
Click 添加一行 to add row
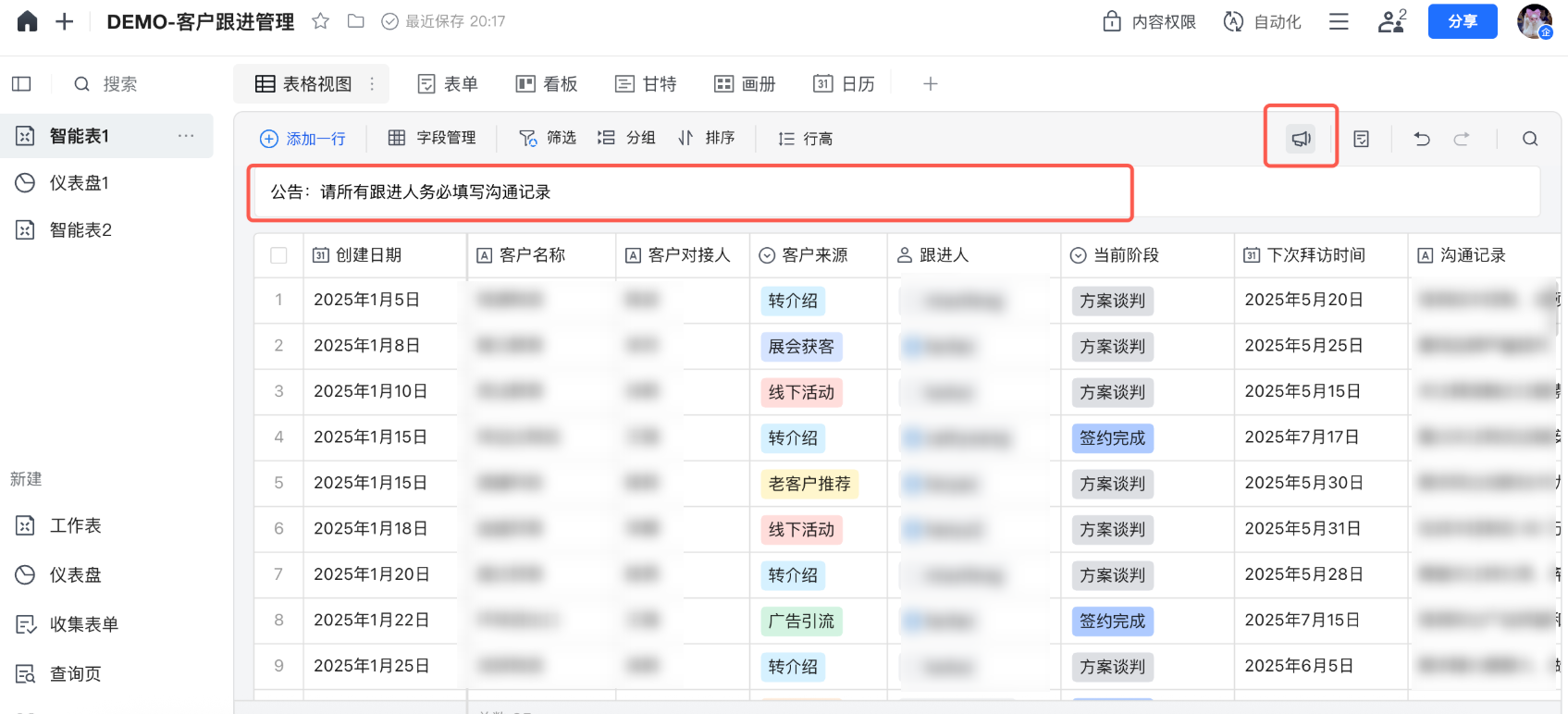(302, 139)
